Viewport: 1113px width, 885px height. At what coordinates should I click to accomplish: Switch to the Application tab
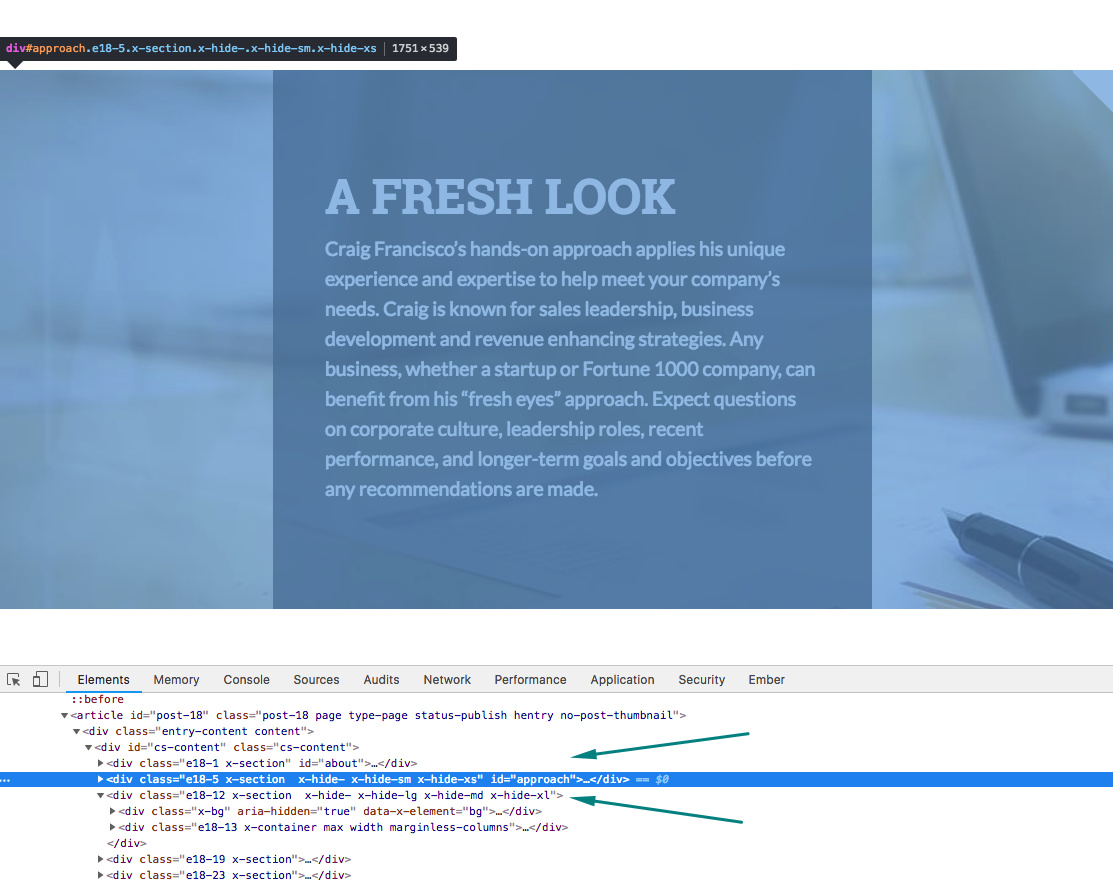coord(622,679)
